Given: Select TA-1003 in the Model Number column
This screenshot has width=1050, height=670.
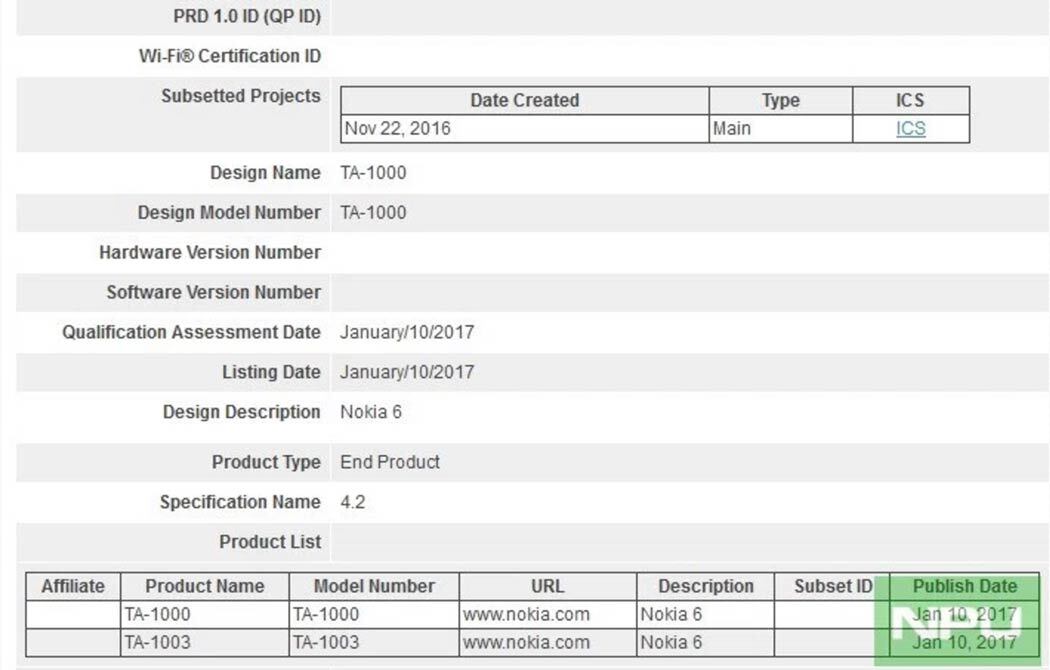Looking at the screenshot, I should 326,642.
